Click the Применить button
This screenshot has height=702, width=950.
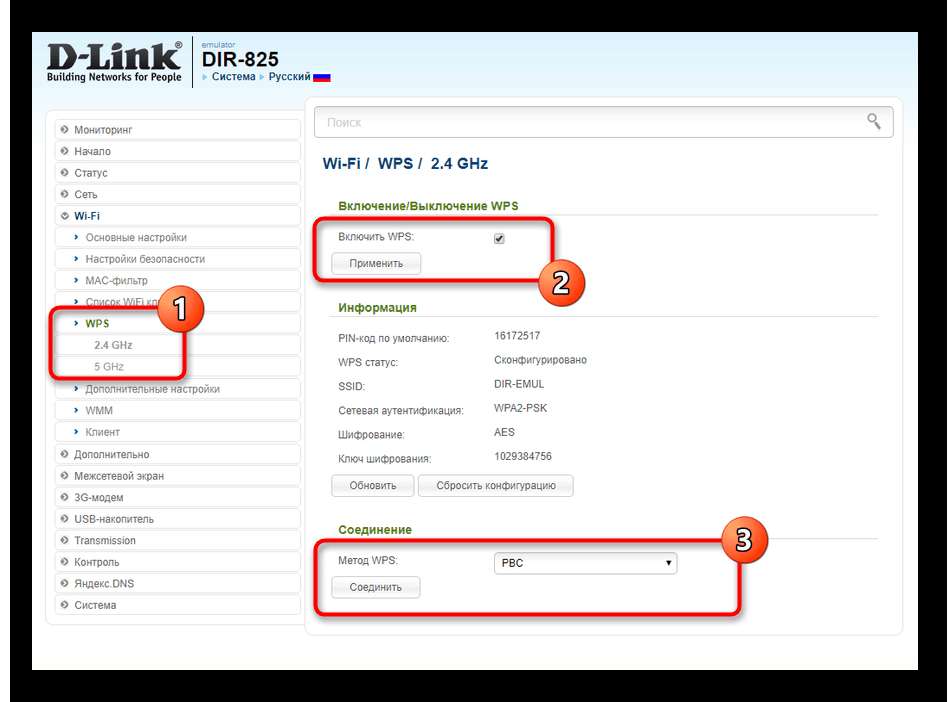[x=376, y=263]
